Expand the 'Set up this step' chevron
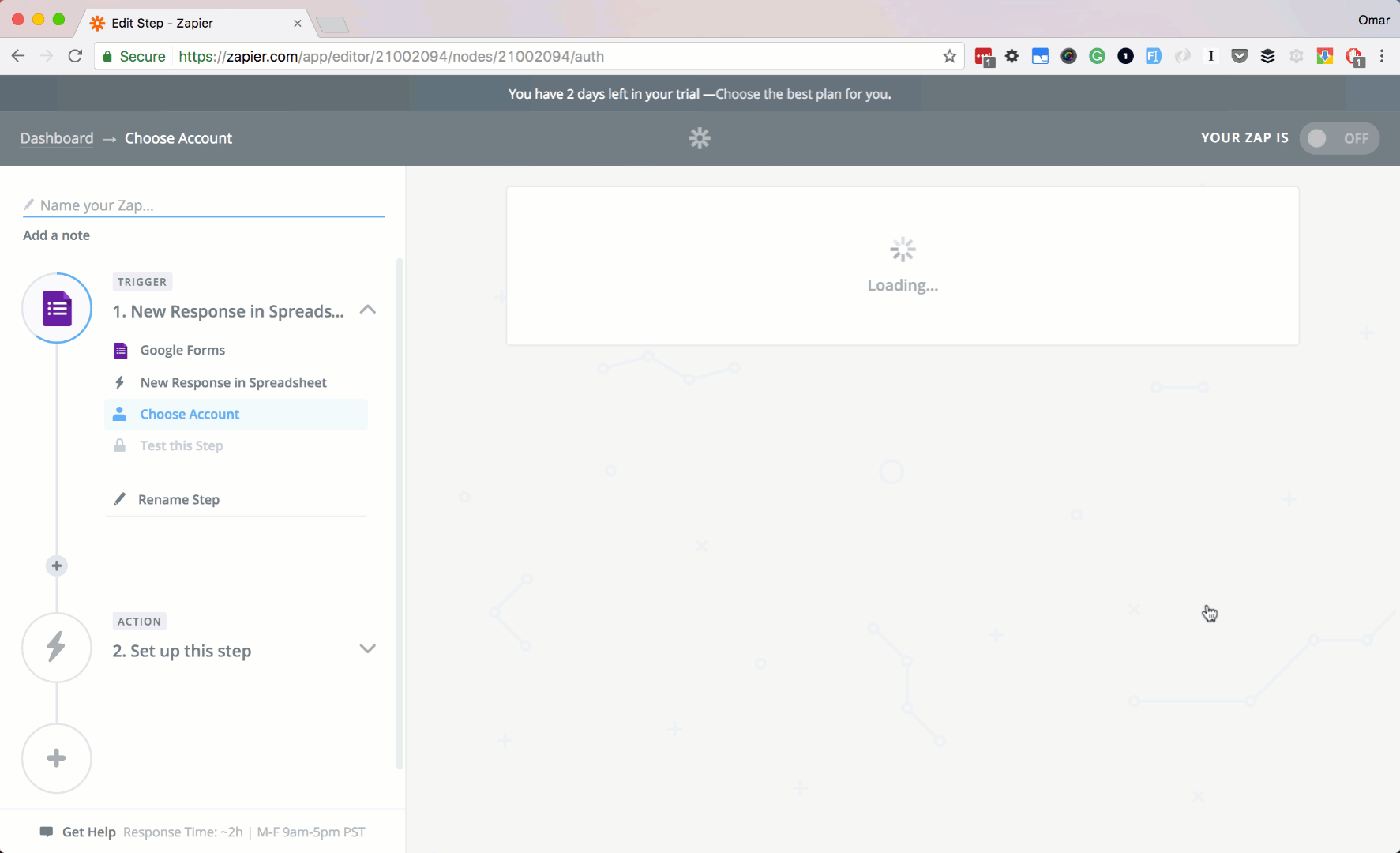 pos(367,649)
